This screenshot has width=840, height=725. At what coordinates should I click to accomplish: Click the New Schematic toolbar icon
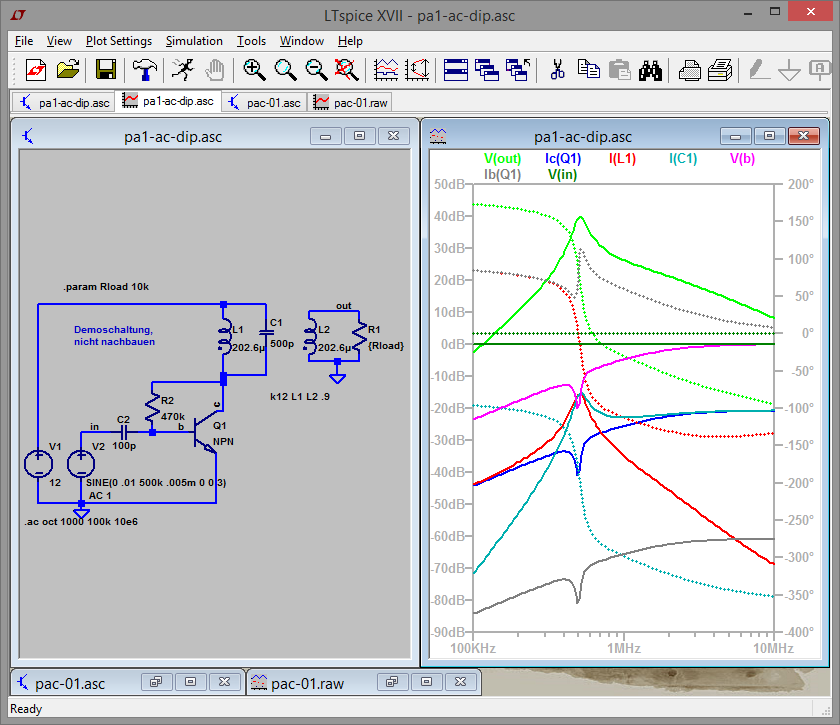36,70
